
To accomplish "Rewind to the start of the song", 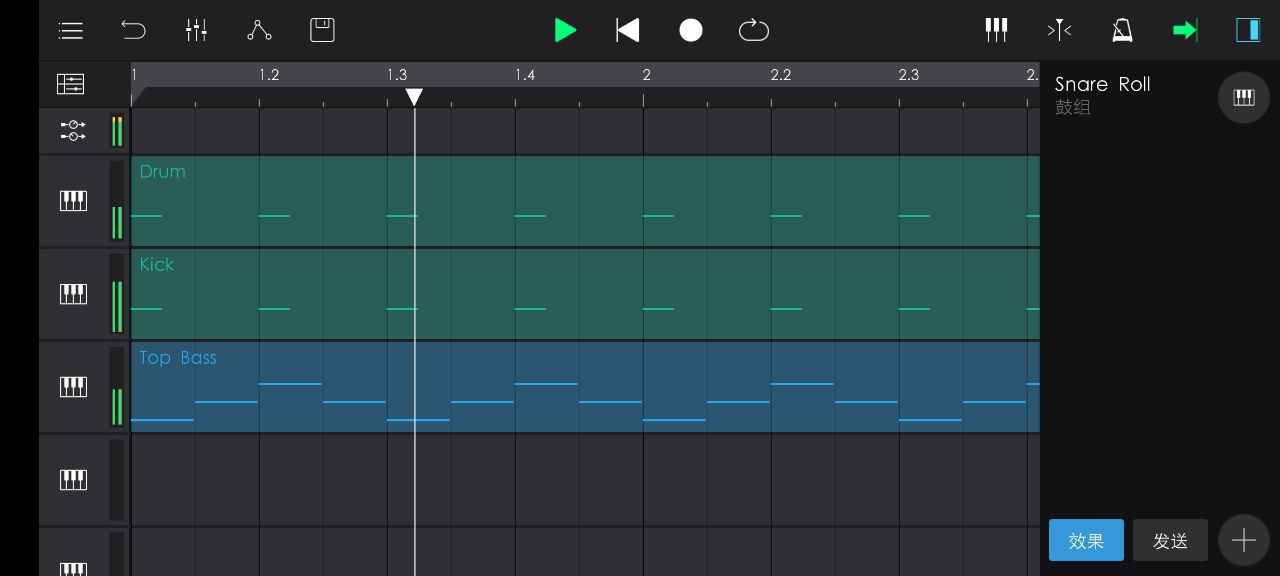I will 628,31.
